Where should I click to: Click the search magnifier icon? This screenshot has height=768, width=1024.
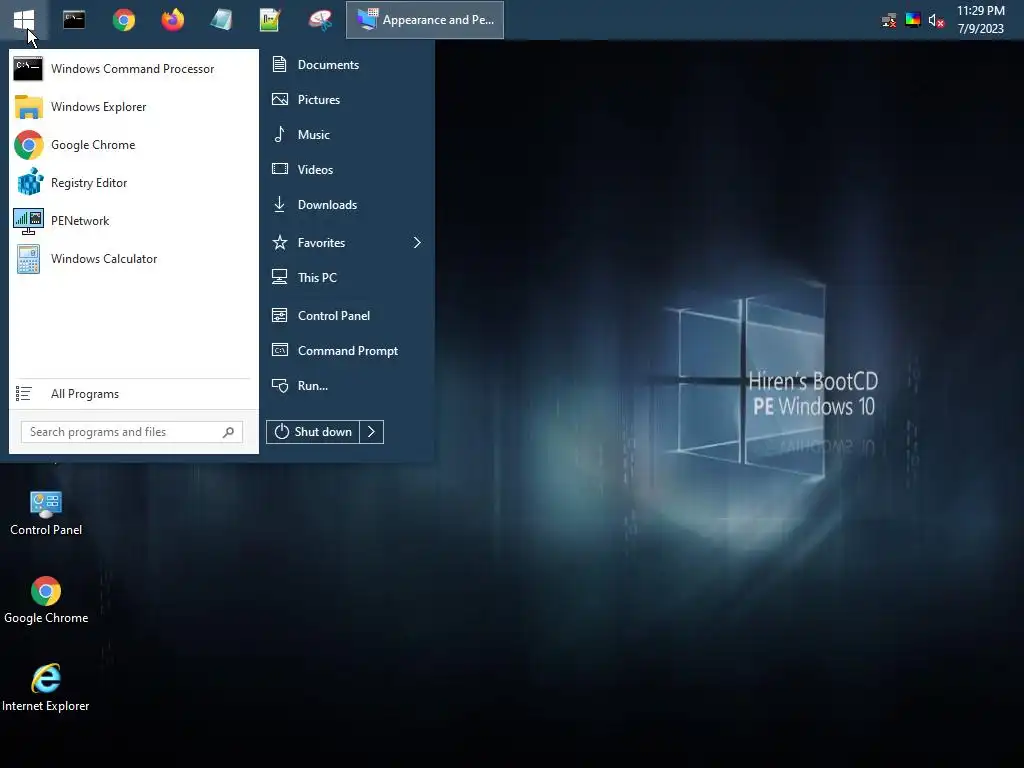(229, 432)
